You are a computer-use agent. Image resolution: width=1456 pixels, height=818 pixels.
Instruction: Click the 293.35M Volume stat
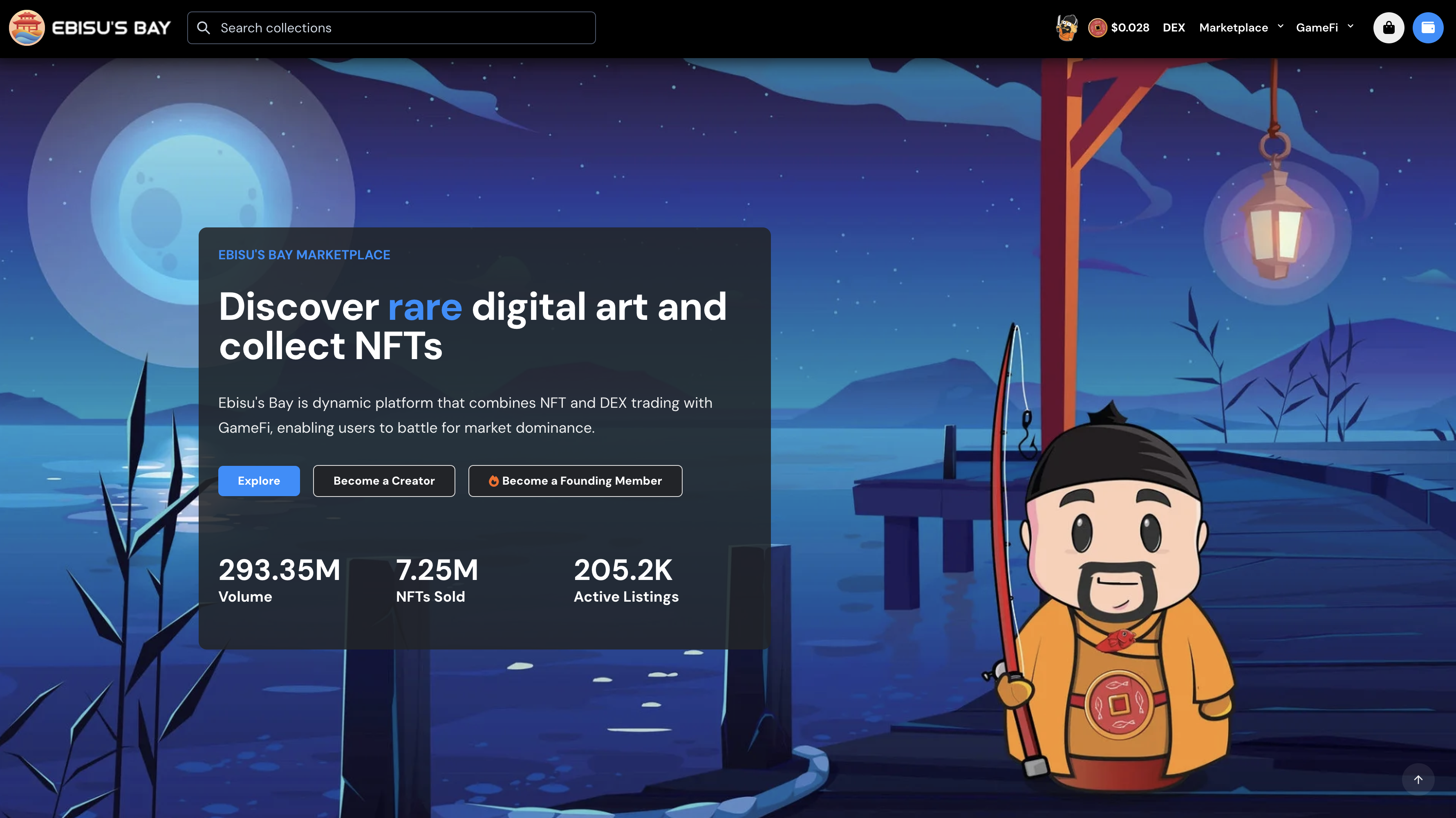pyautogui.click(x=279, y=580)
